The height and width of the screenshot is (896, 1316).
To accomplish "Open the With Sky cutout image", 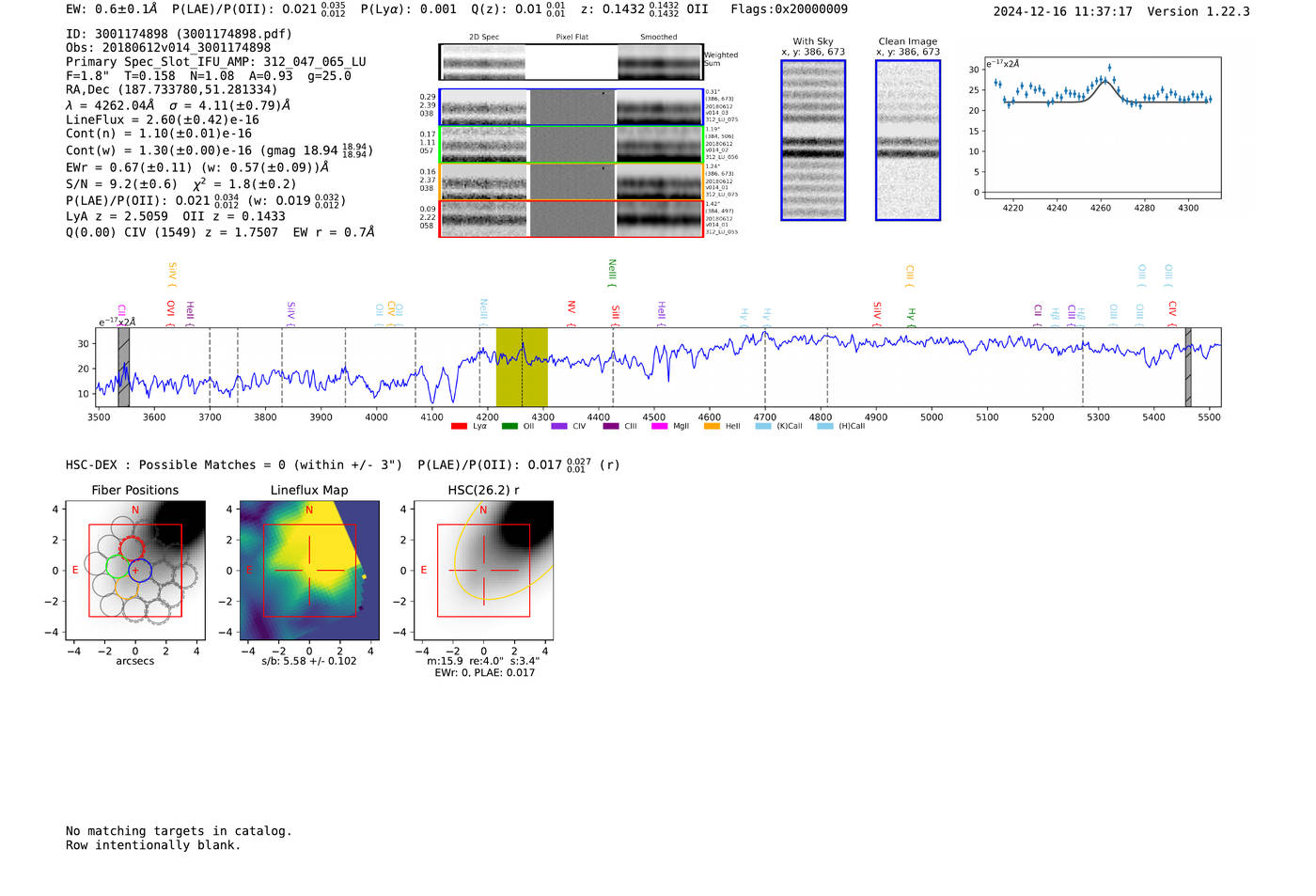I will [813, 140].
